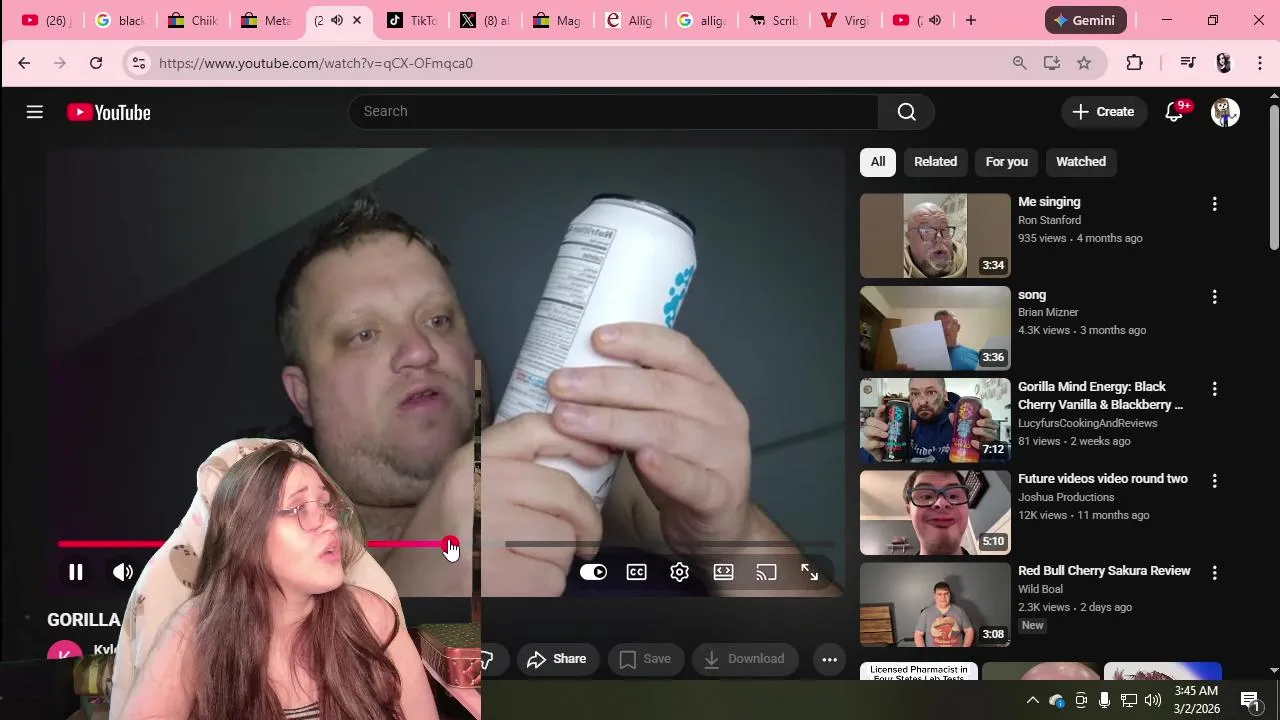Click the YouTube search magnifier button
This screenshot has width=1280, height=720.
(x=906, y=112)
